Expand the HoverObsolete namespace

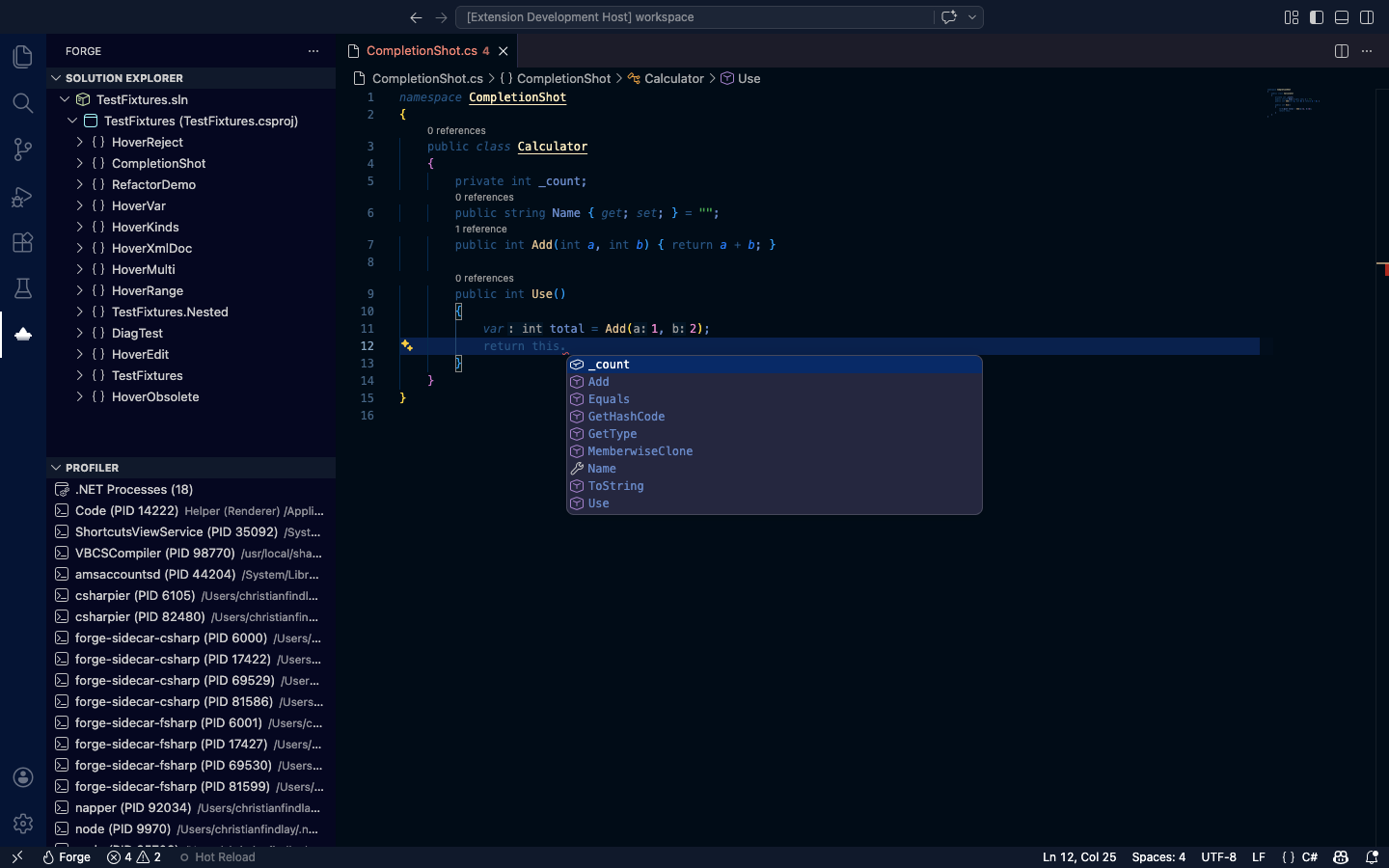[x=80, y=396]
